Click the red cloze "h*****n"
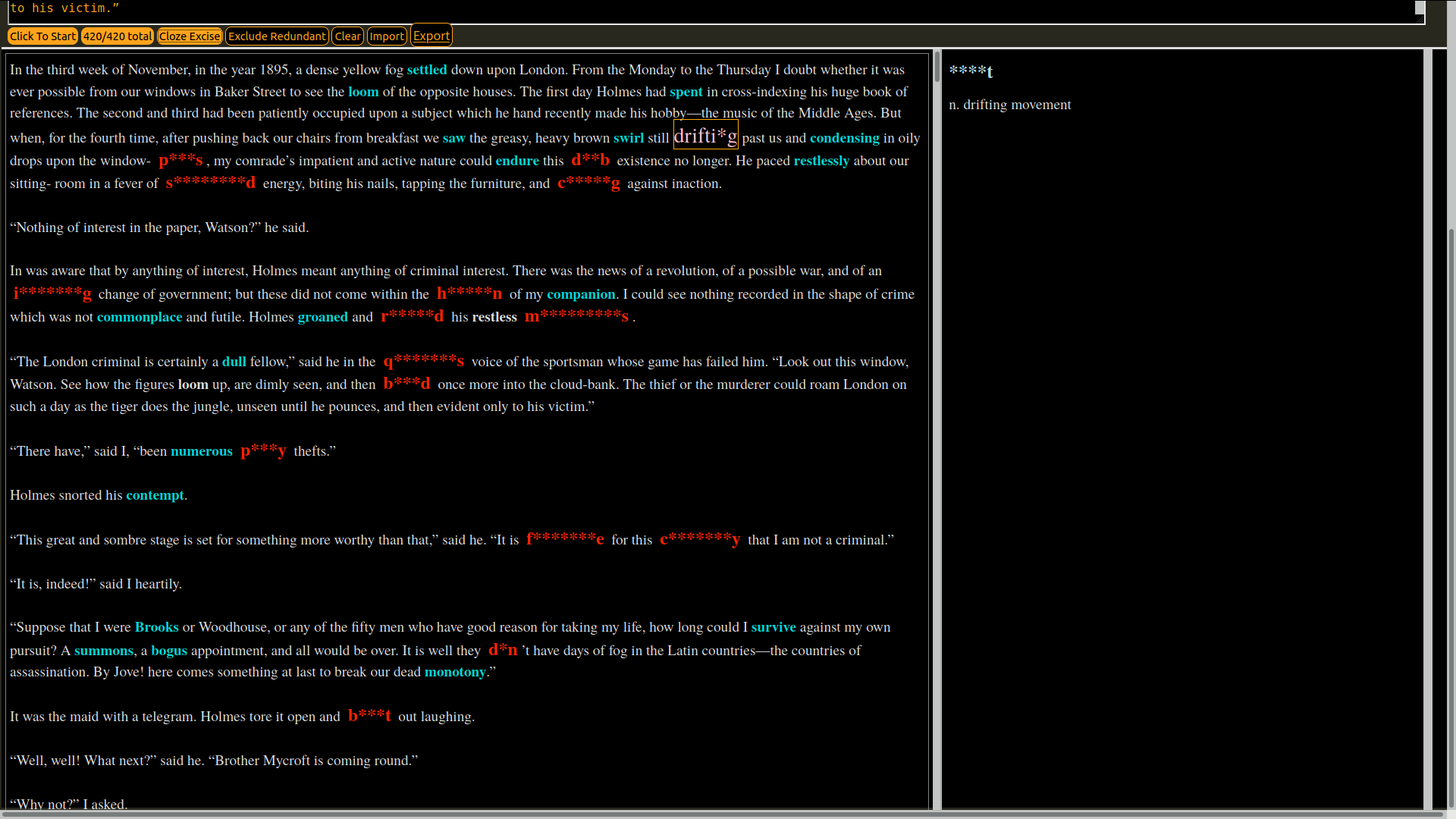The image size is (1456, 819). click(469, 293)
